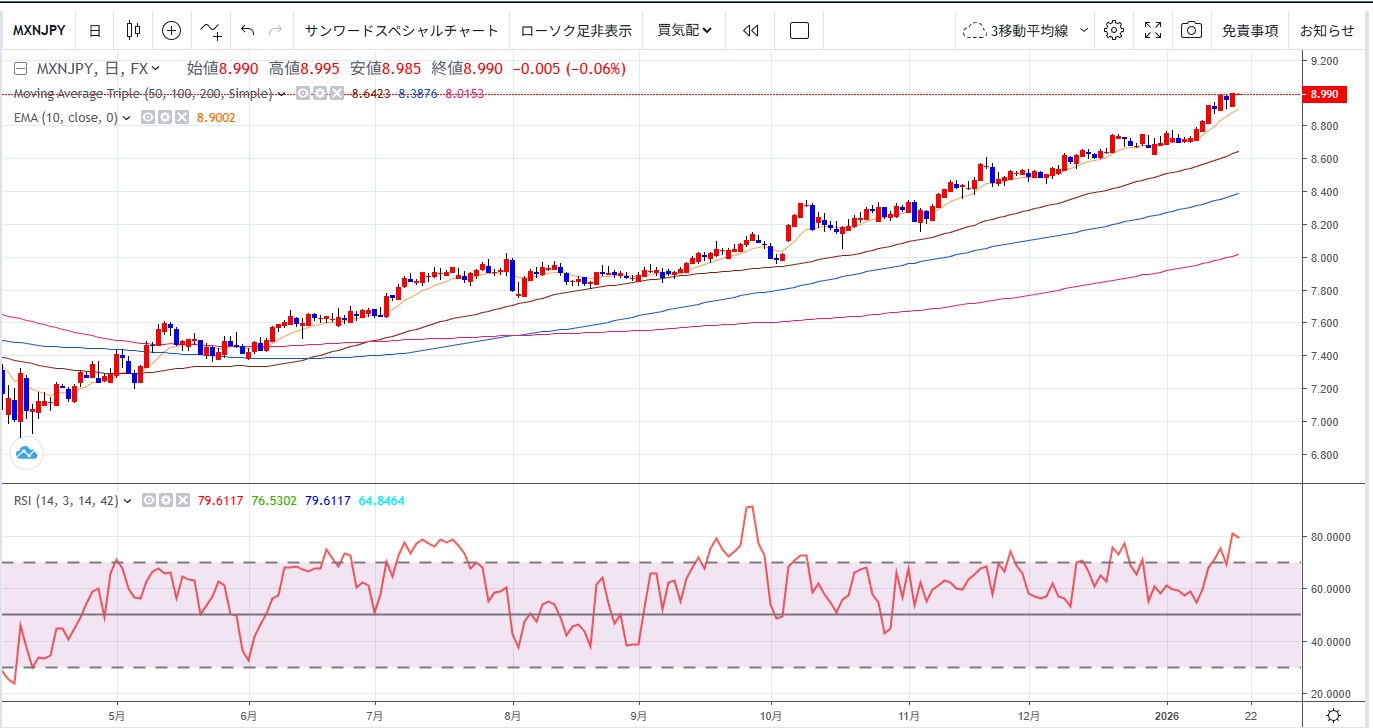This screenshot has height=728, width=1373.
Task: Collapse the MXNJPY legend with minus box
Action: click(21, 69)
